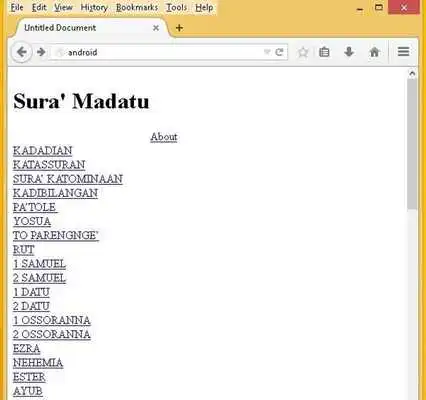Open the RUT link

(23, 250)
